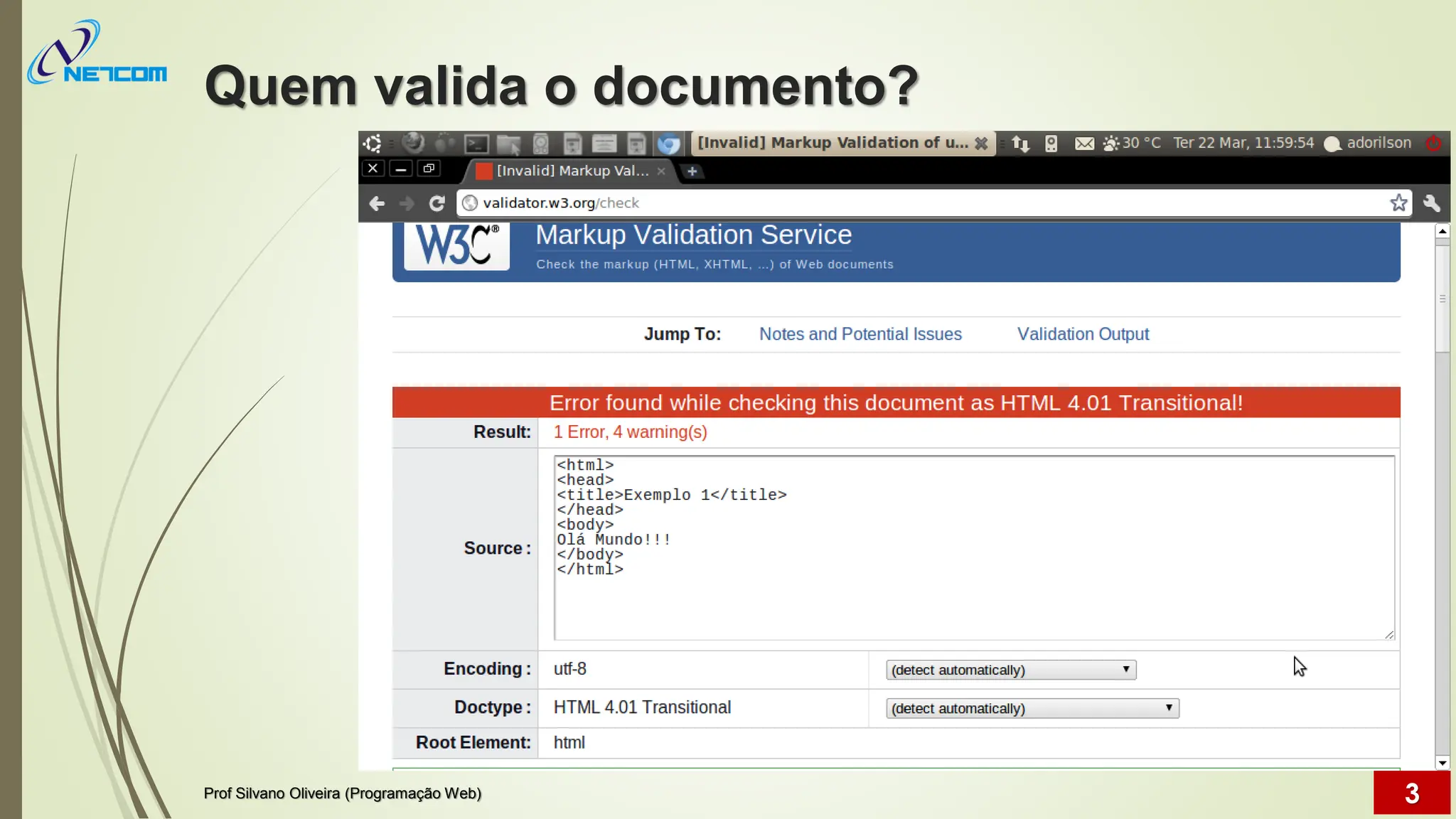Image resolution: width=1456 pixels, height=819 pixels.
Task: Go back with the browser back arrow
Action: (377, 204)
